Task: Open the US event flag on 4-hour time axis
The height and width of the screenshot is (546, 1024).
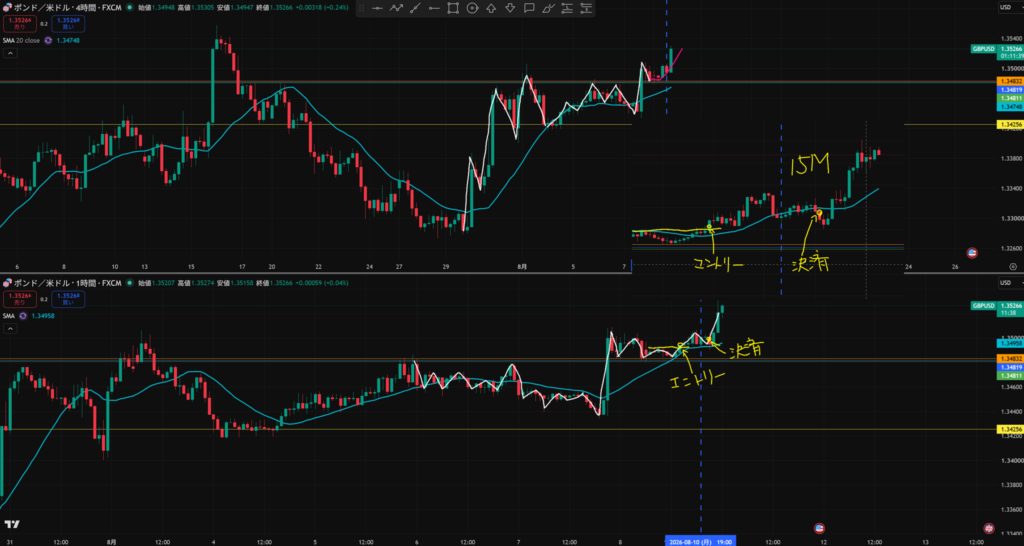Action: click(972, 253)
